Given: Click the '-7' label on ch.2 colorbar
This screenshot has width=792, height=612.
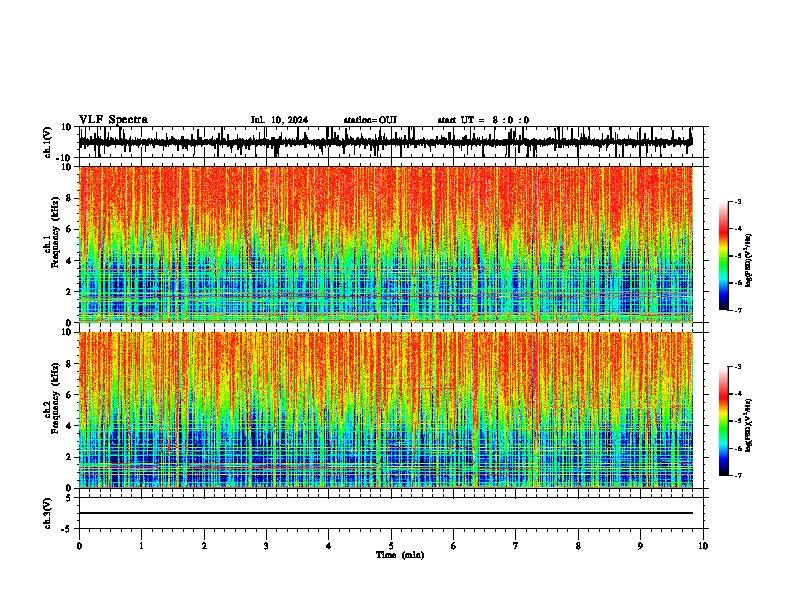Looking at the screenshot, I should tap(737, 475).
